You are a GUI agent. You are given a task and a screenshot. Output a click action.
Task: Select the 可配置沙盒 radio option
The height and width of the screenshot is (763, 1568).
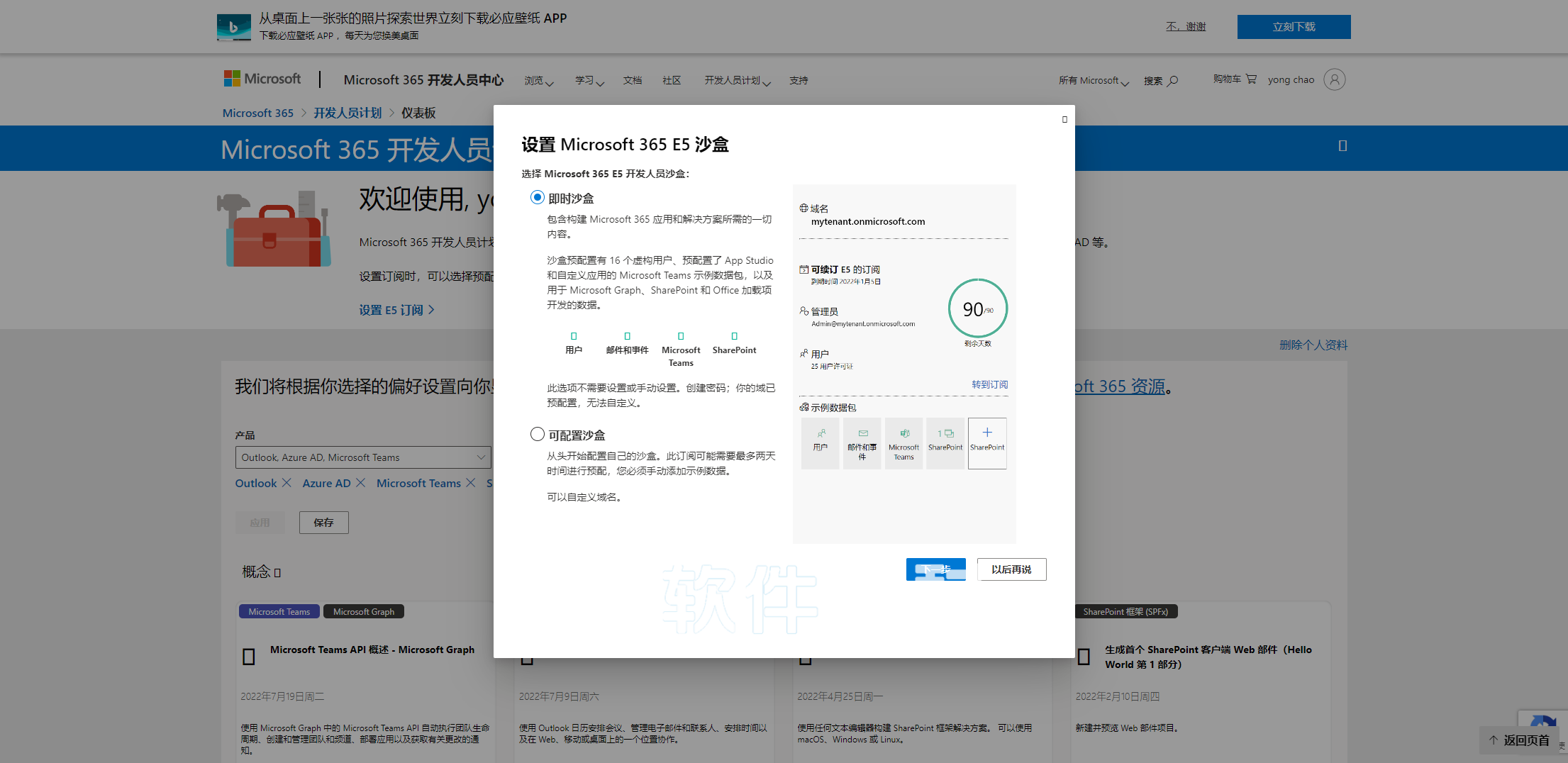tap(538, 434)
